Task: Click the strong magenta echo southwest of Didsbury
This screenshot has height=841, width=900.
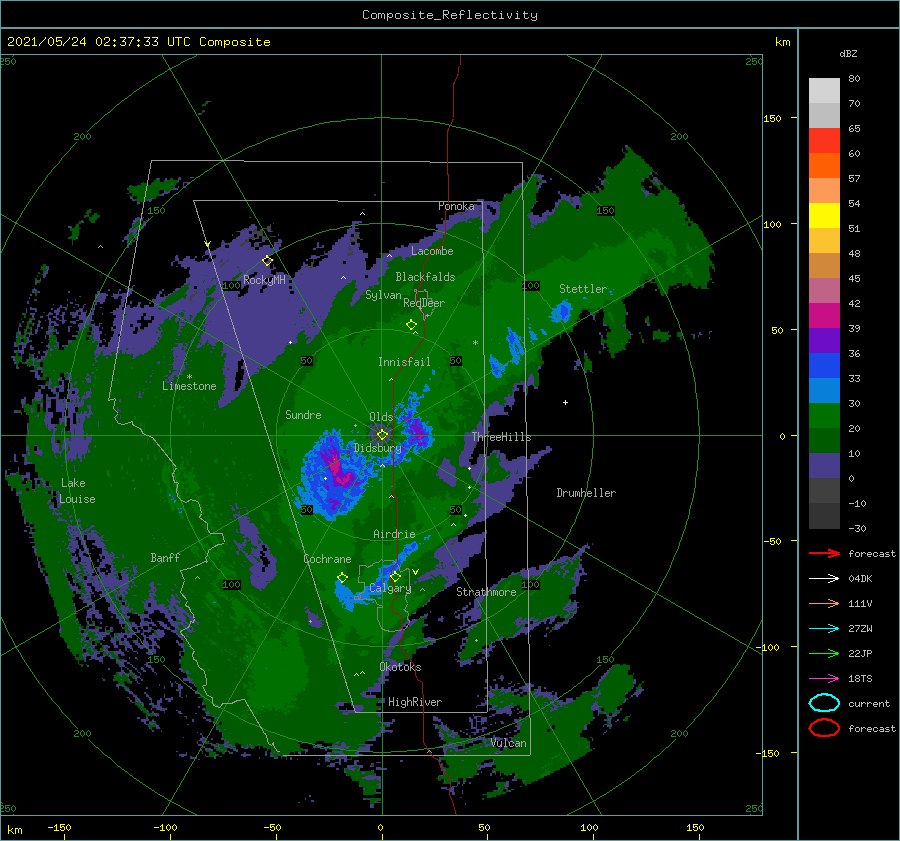Action: pyautogui.click(x=339, y=471)
